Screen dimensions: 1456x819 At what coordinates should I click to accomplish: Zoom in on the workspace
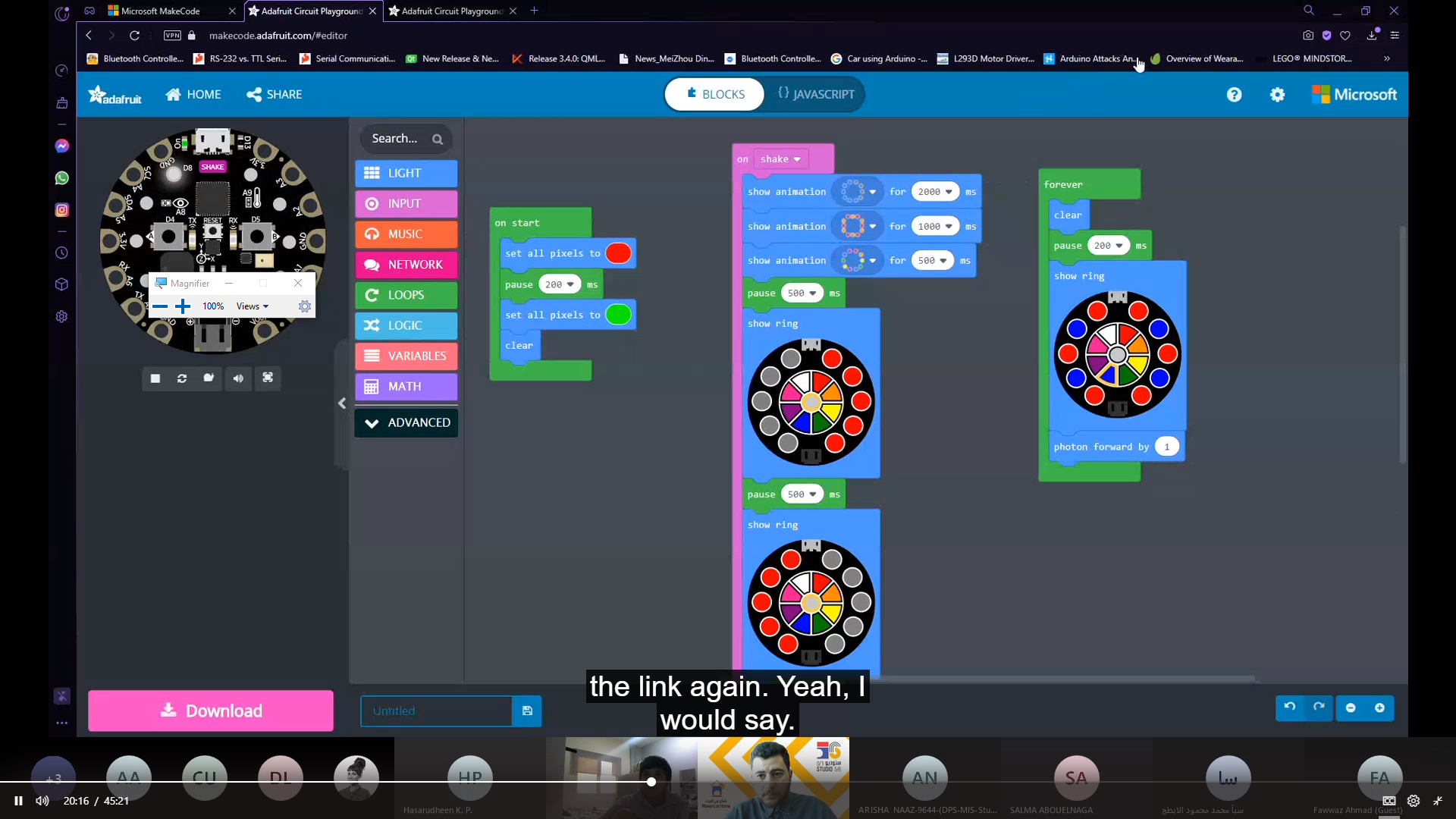point(1379,708)
